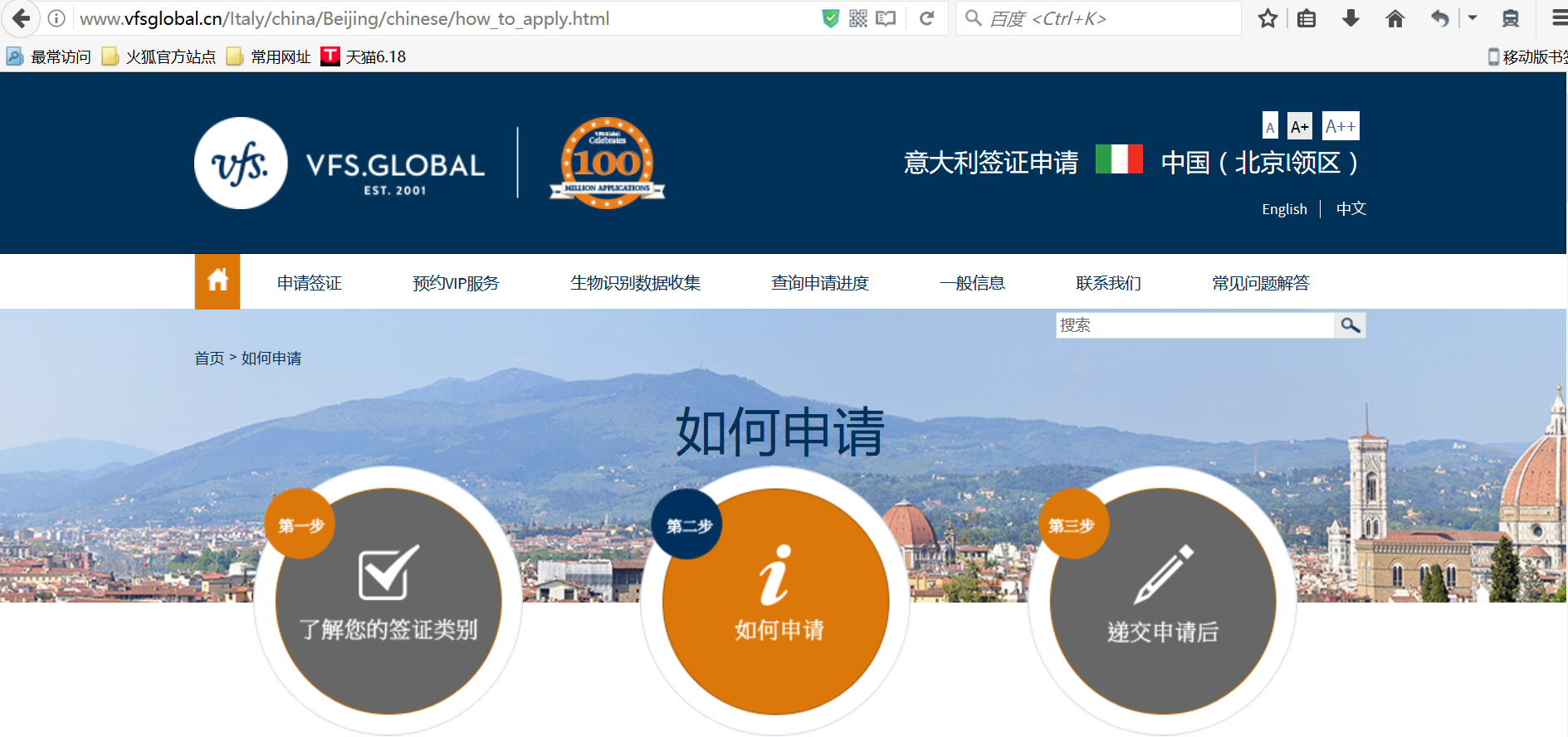
Task: Click the orange home icon in navigation bar
Action: (217, 281)
